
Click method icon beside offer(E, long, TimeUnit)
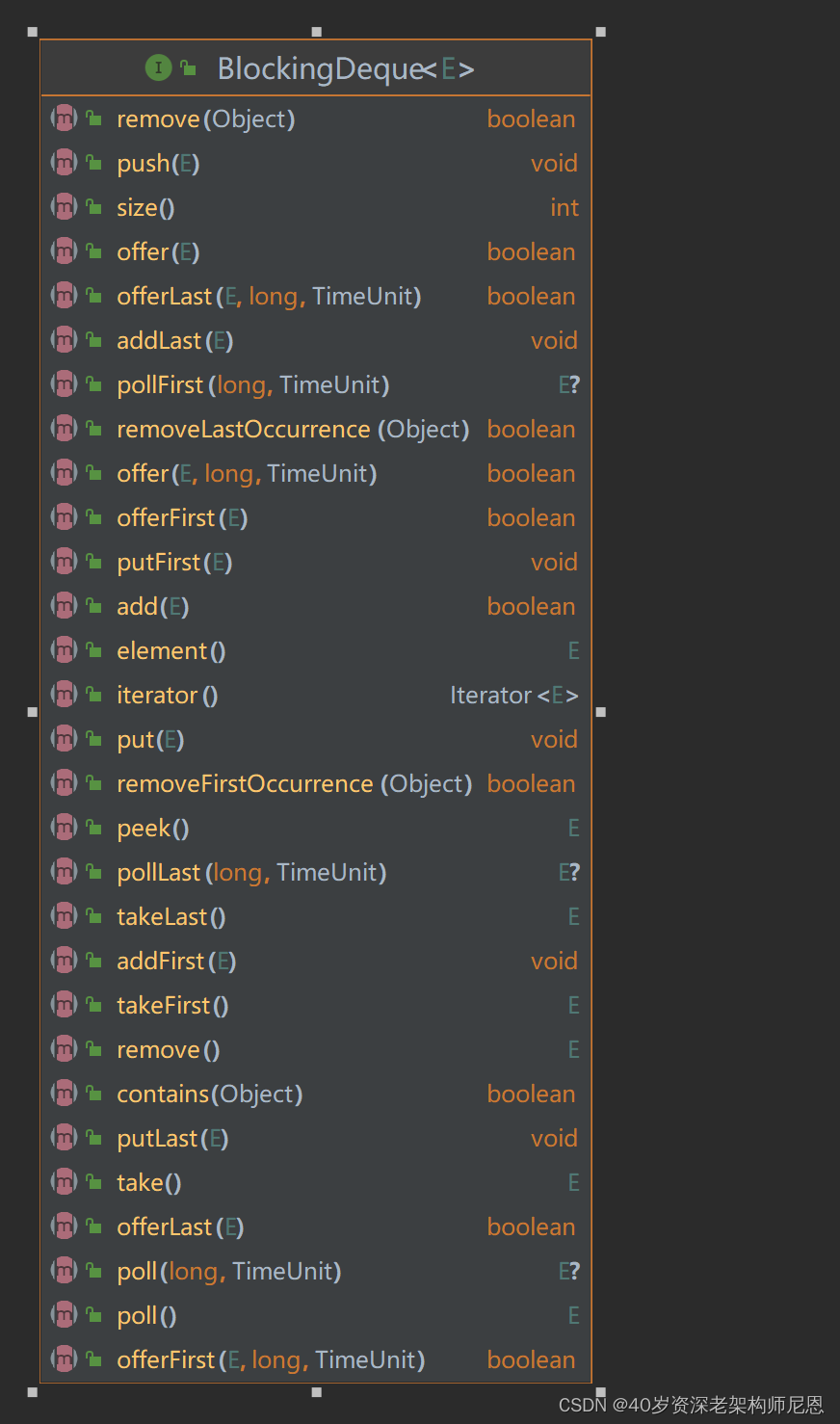pyautogui.click(x=64, y=473)
